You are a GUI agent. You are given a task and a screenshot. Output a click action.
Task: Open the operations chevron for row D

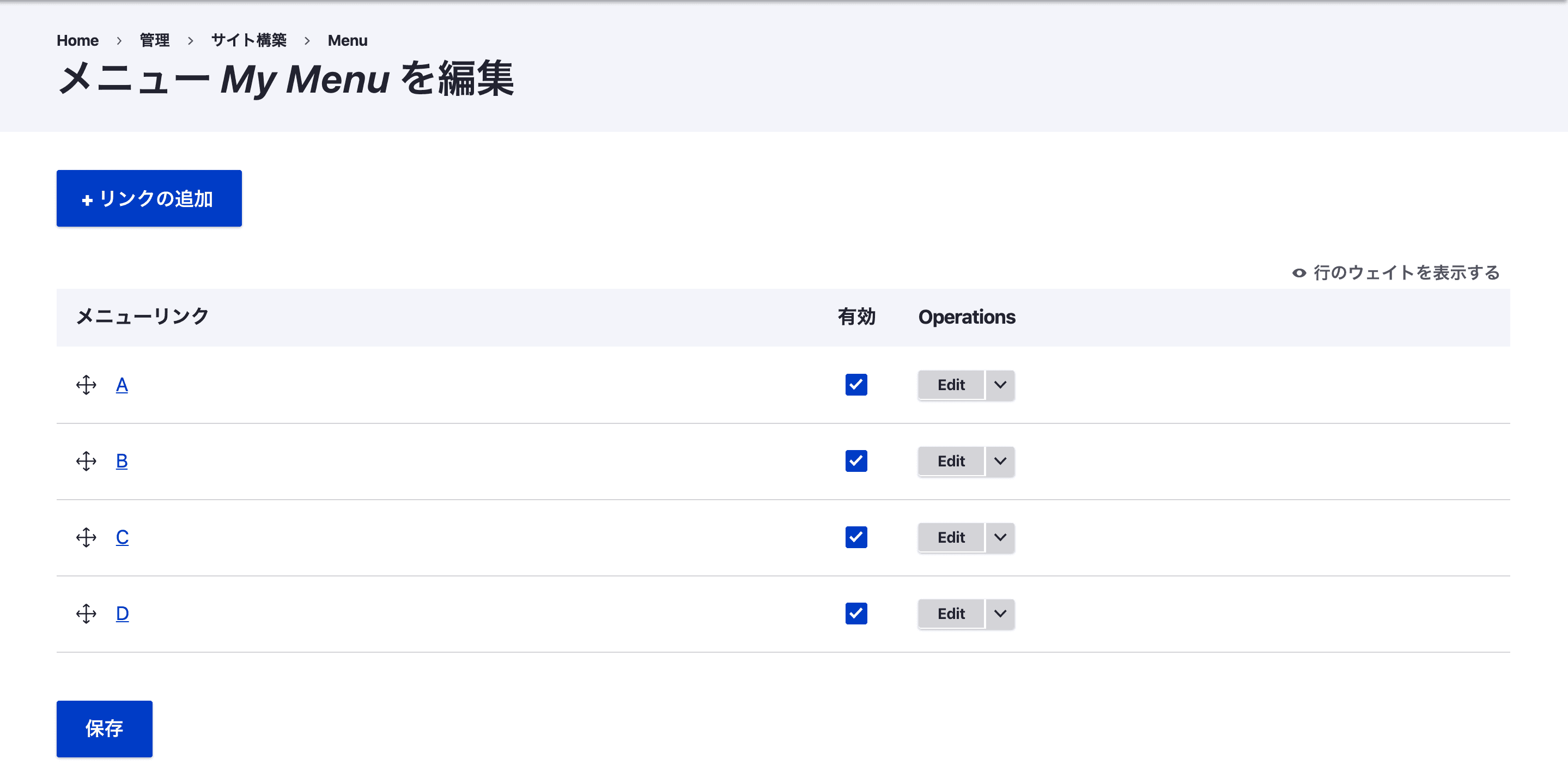1000,614
